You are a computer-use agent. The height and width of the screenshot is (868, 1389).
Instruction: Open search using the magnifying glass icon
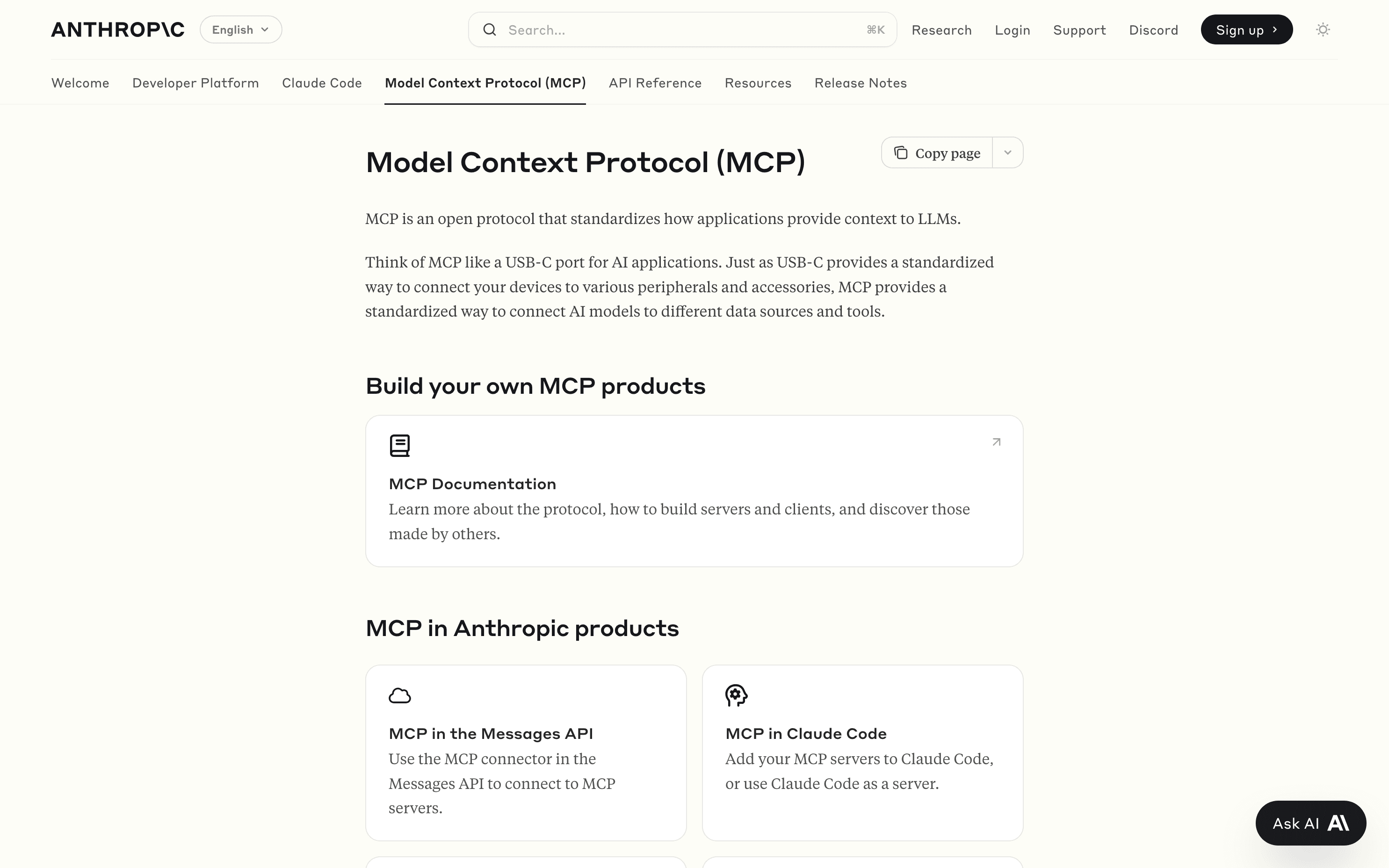pos(490,29)
